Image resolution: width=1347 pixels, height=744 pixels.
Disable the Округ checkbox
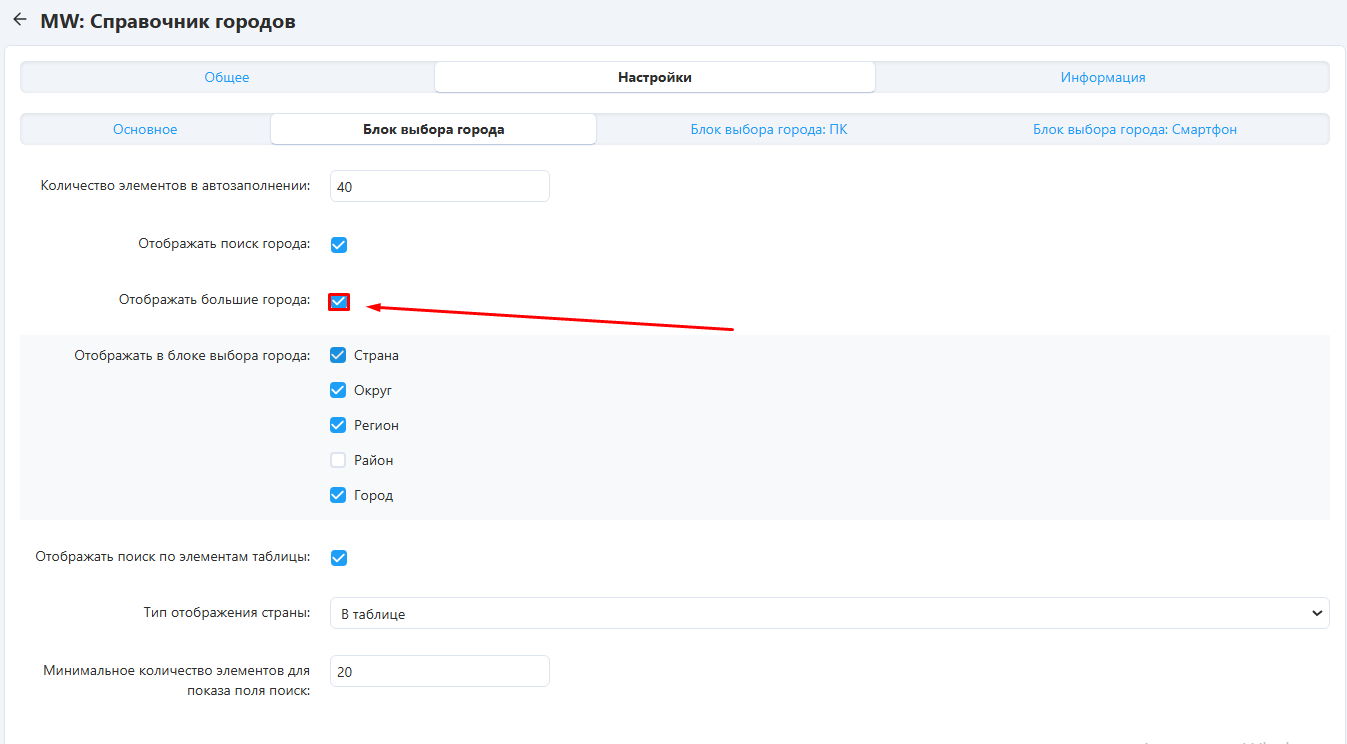click(x=338, y=390)
